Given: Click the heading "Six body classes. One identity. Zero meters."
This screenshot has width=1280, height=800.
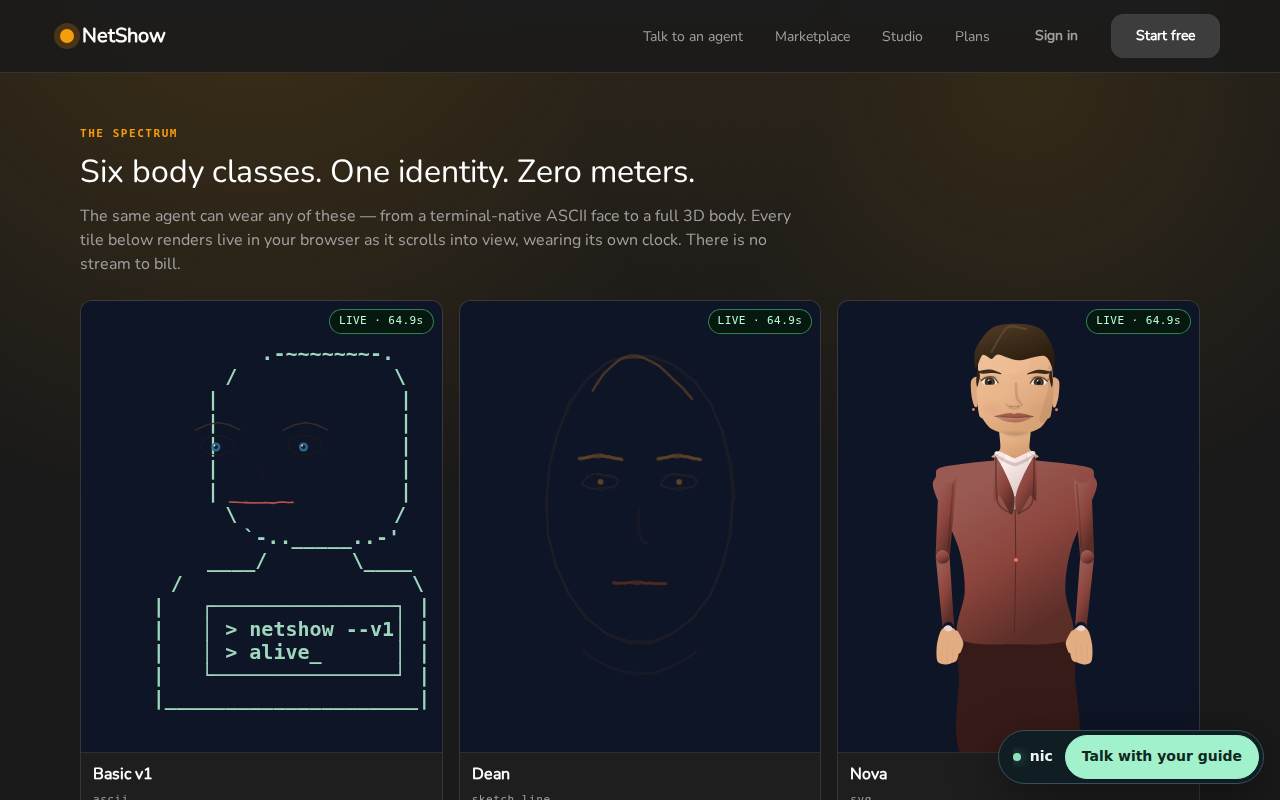Looking at the screenshot, I should (x=387, y=172).
